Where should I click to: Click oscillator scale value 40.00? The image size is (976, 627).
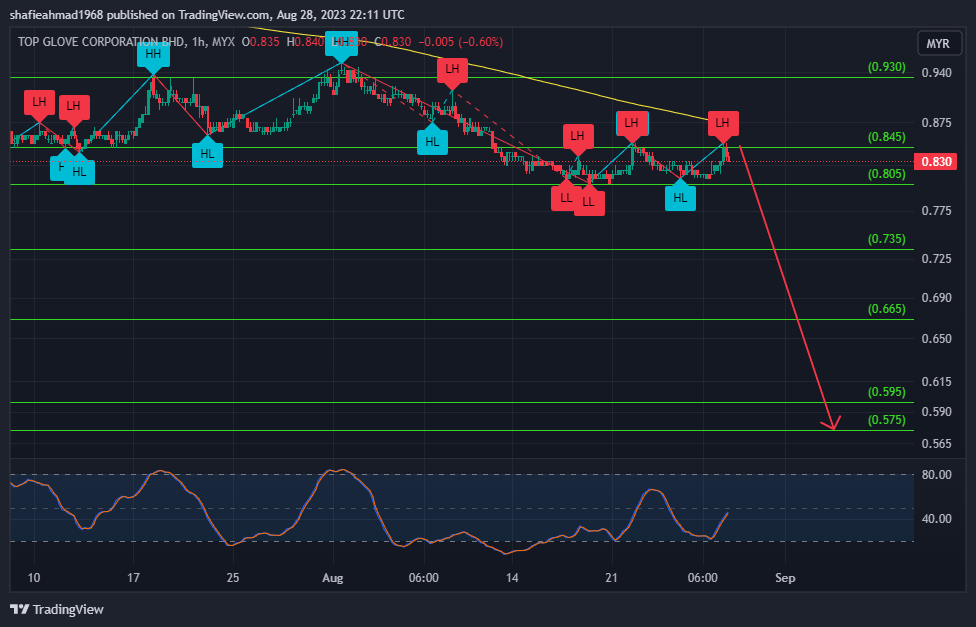click(936, 519)
